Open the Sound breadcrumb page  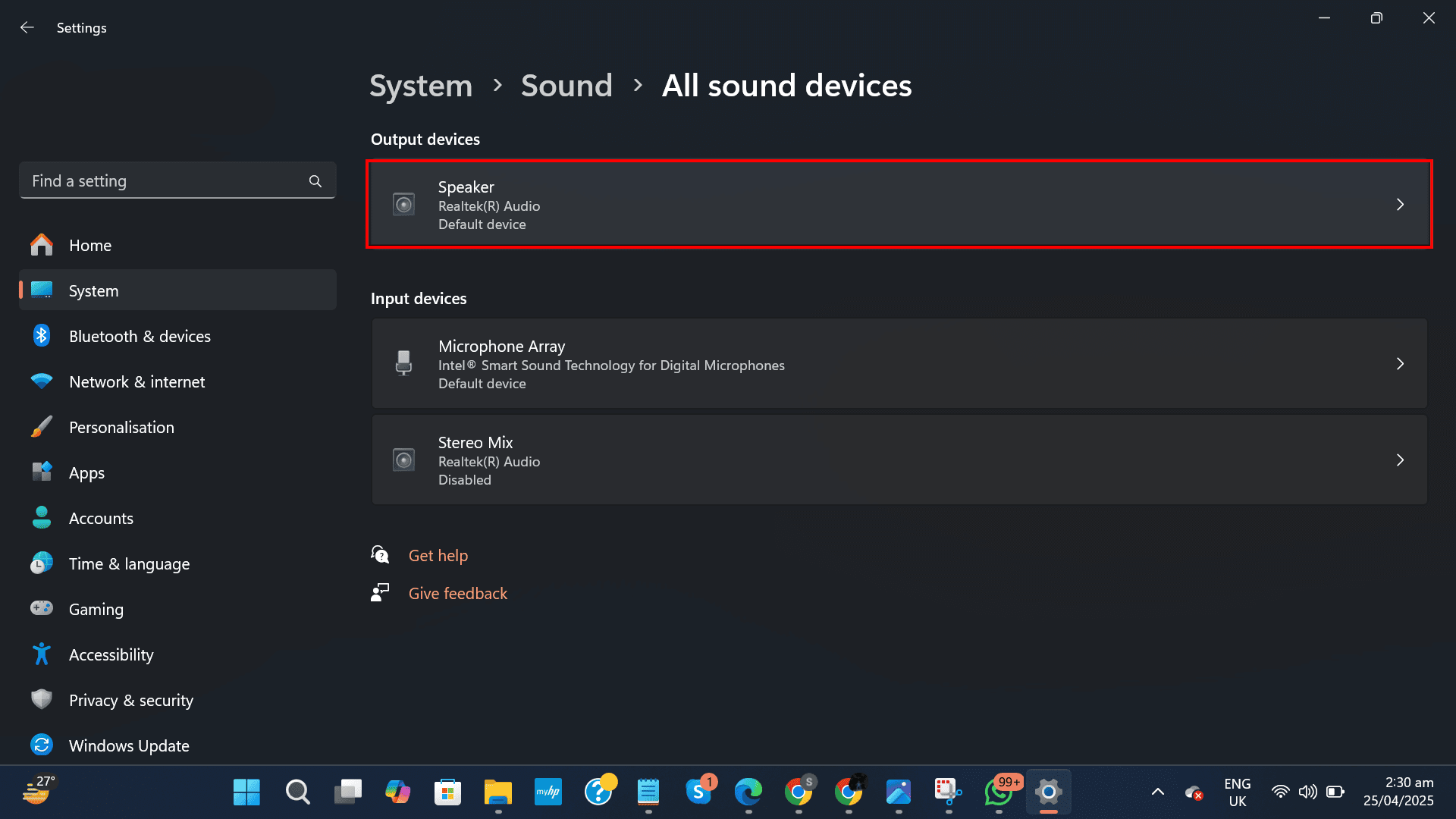click(566, 86)
